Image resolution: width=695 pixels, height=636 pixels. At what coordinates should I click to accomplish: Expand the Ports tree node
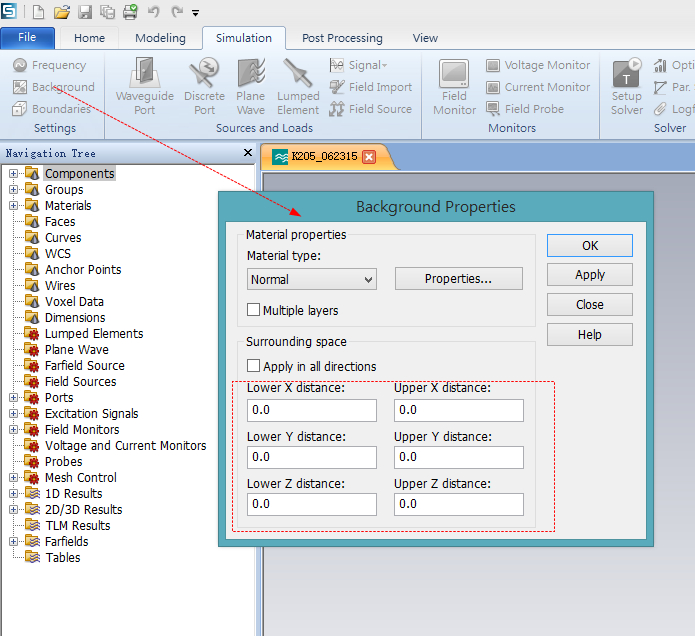click(x=13, y=398)
